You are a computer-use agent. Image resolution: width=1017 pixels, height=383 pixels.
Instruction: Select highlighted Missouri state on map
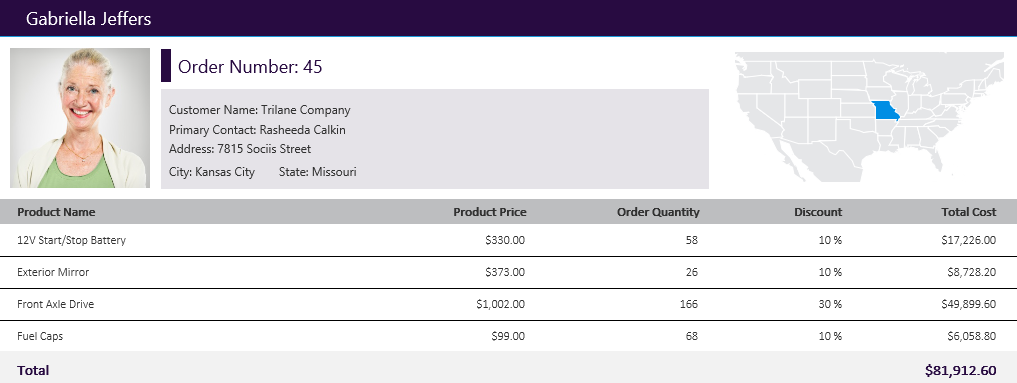(885, 111)
